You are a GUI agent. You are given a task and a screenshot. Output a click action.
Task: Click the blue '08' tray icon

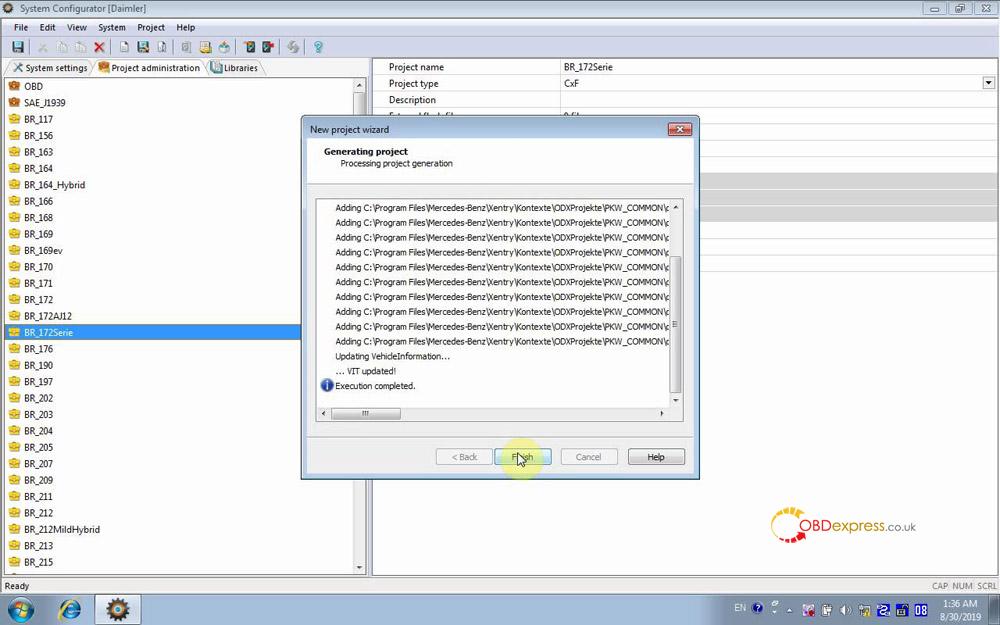tap(921, 610)
